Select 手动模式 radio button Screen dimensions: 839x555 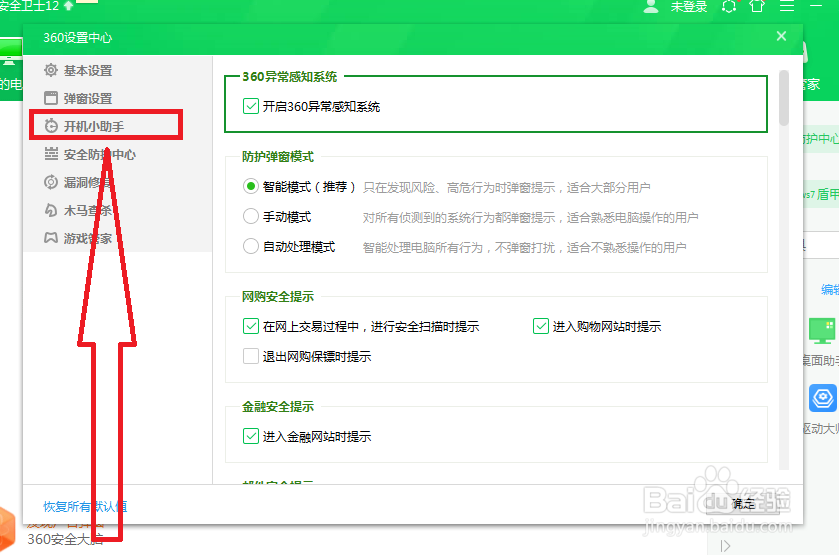(x=250, y=216)
